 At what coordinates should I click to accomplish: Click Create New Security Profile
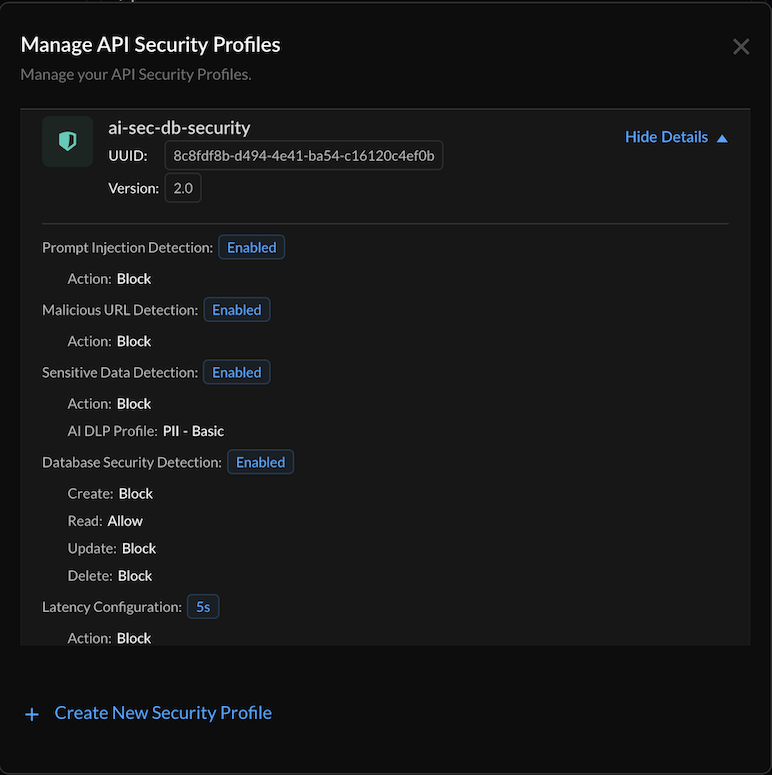[163, 713]
